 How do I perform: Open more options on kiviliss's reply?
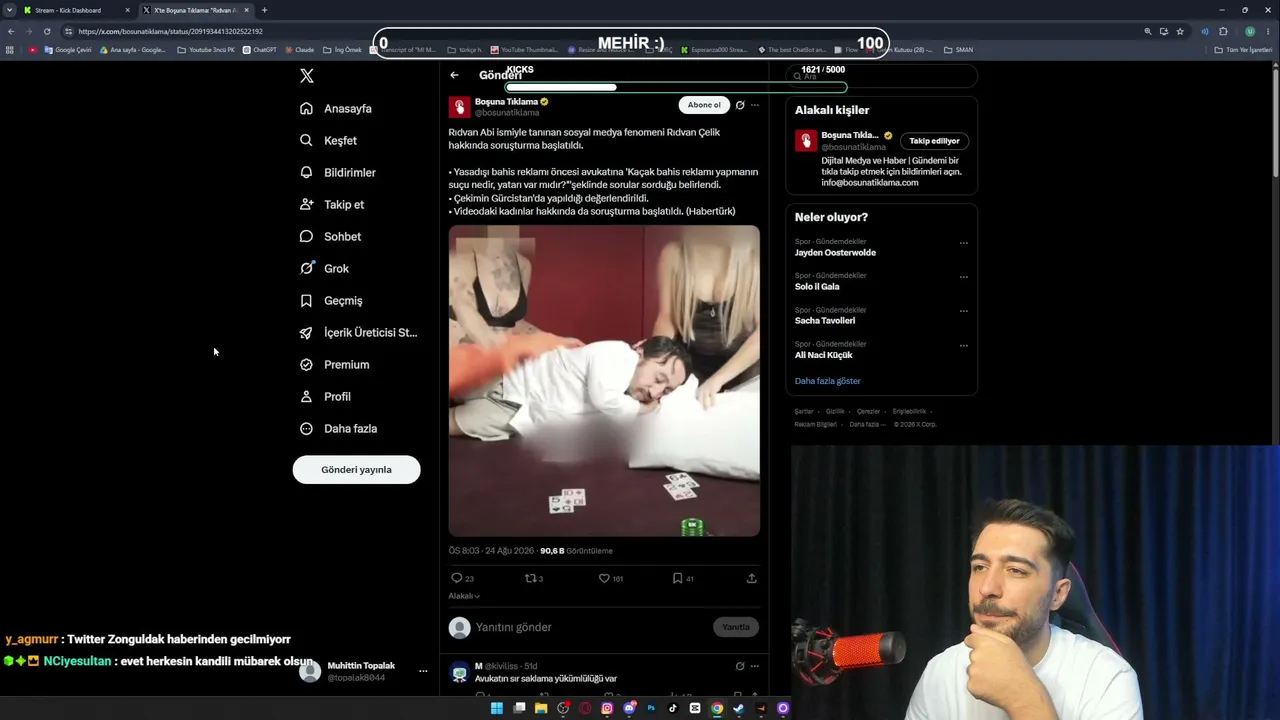755,666
